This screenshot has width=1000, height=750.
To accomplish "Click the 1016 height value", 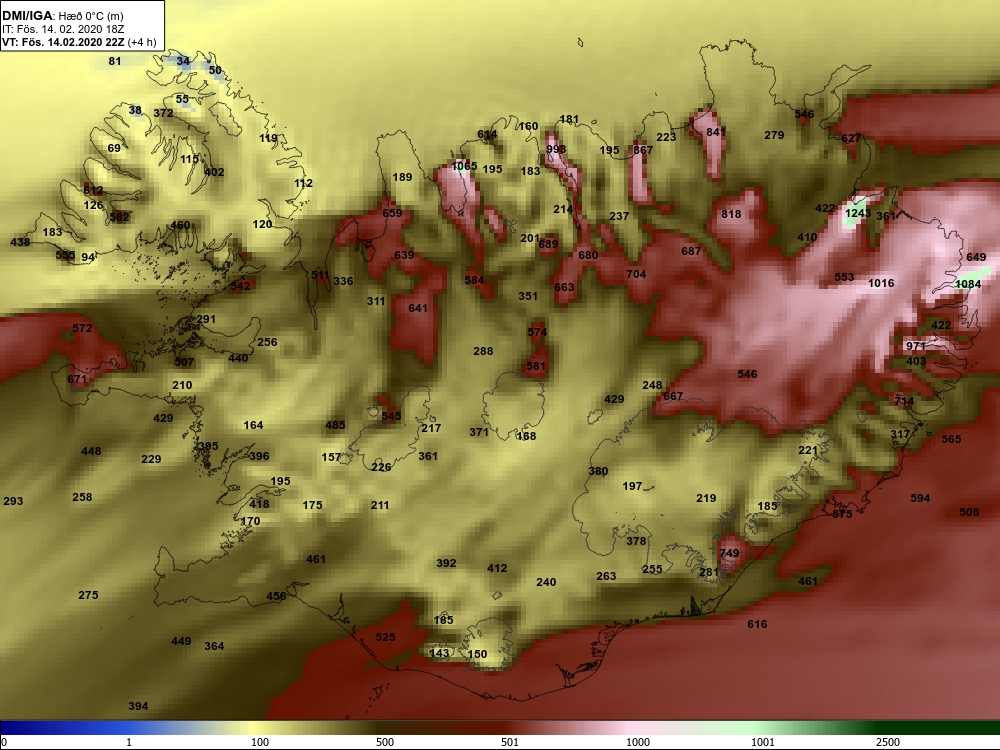I will (x=881, y=283).
